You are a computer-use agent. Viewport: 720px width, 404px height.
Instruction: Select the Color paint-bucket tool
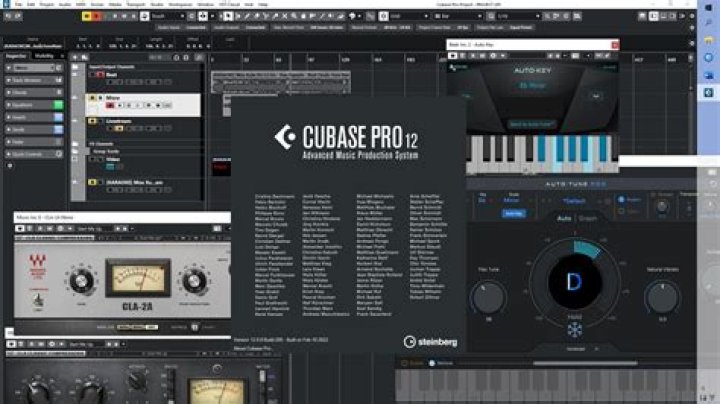[x=341, y=16]
